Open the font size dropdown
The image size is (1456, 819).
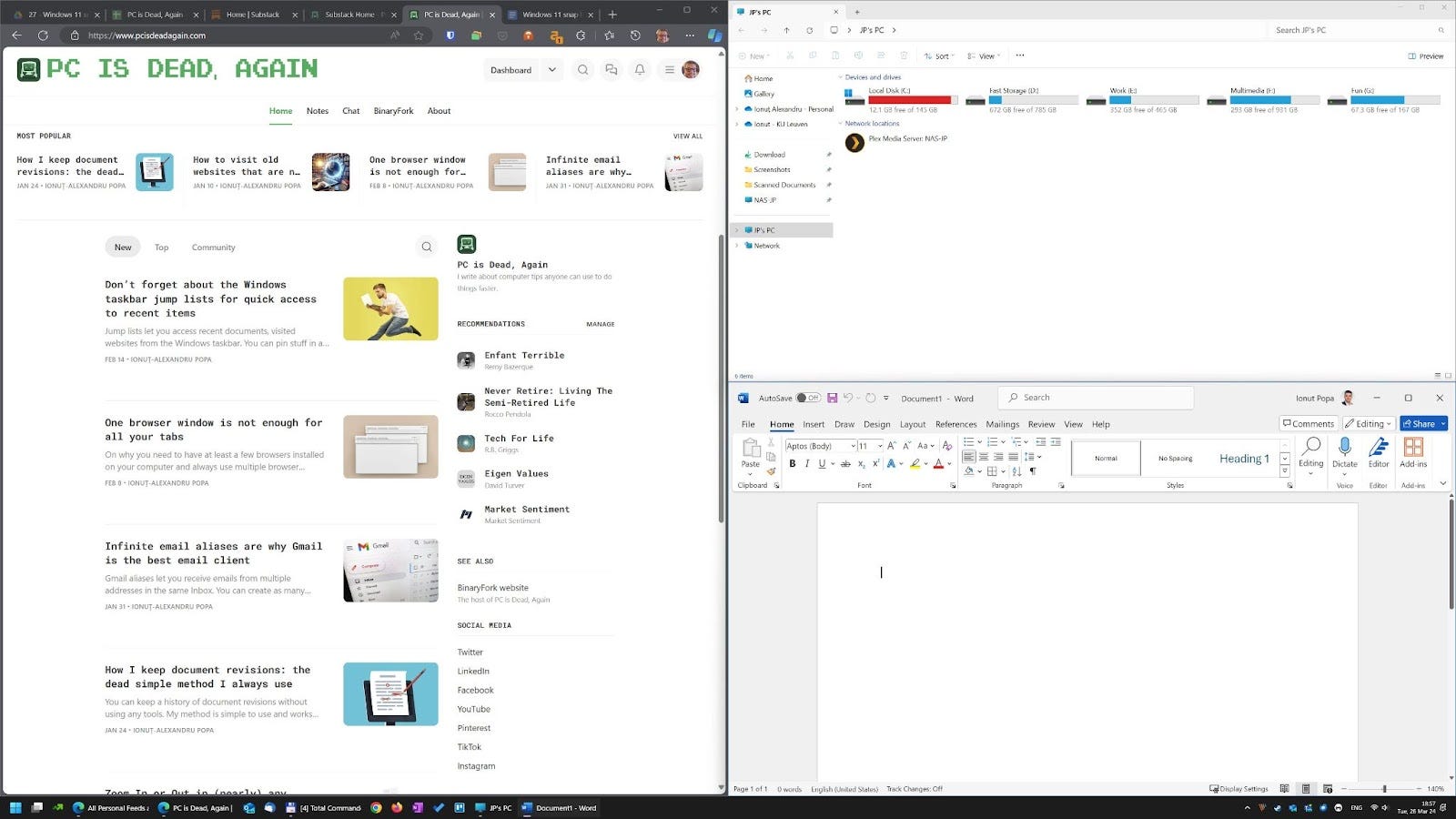tap(880, 446)
